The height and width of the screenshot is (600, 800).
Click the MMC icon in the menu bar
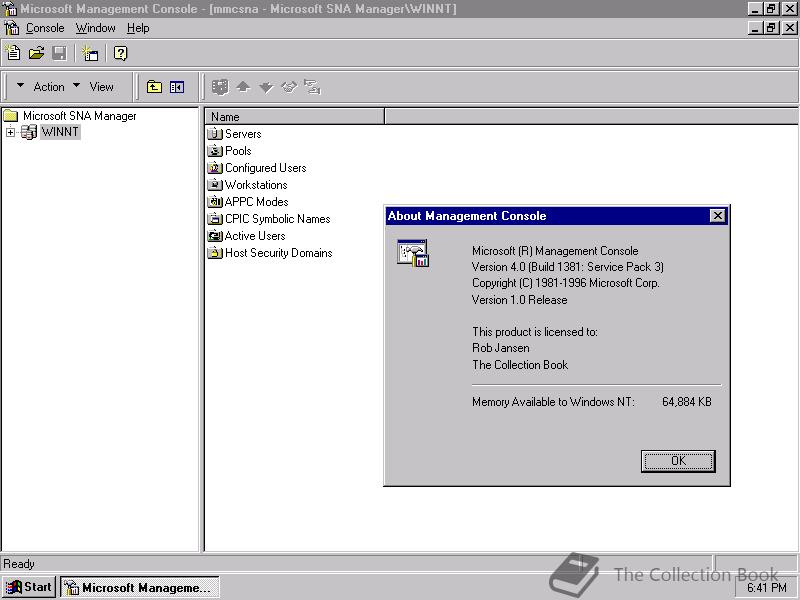11,28
